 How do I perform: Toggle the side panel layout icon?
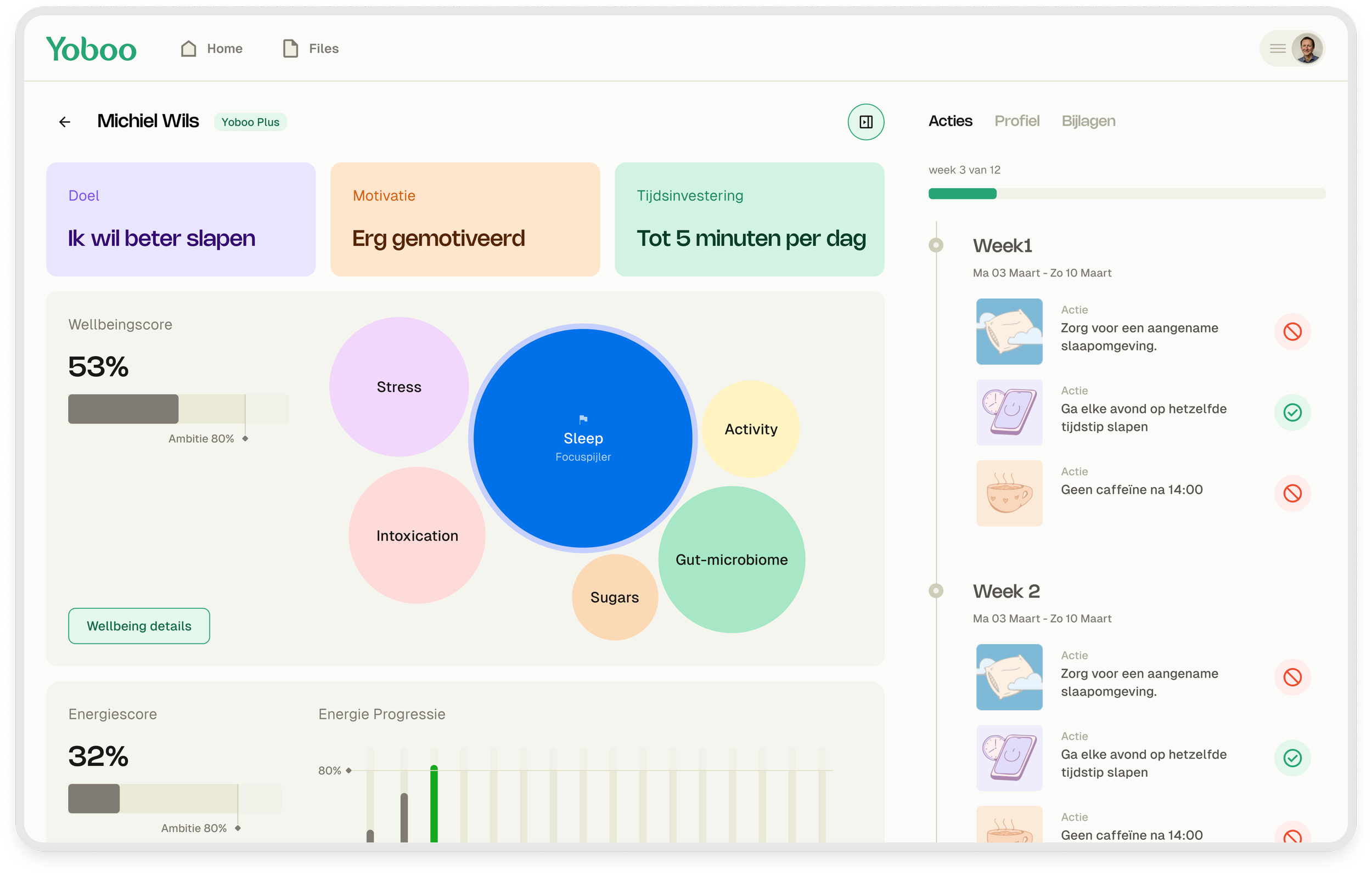865,122
